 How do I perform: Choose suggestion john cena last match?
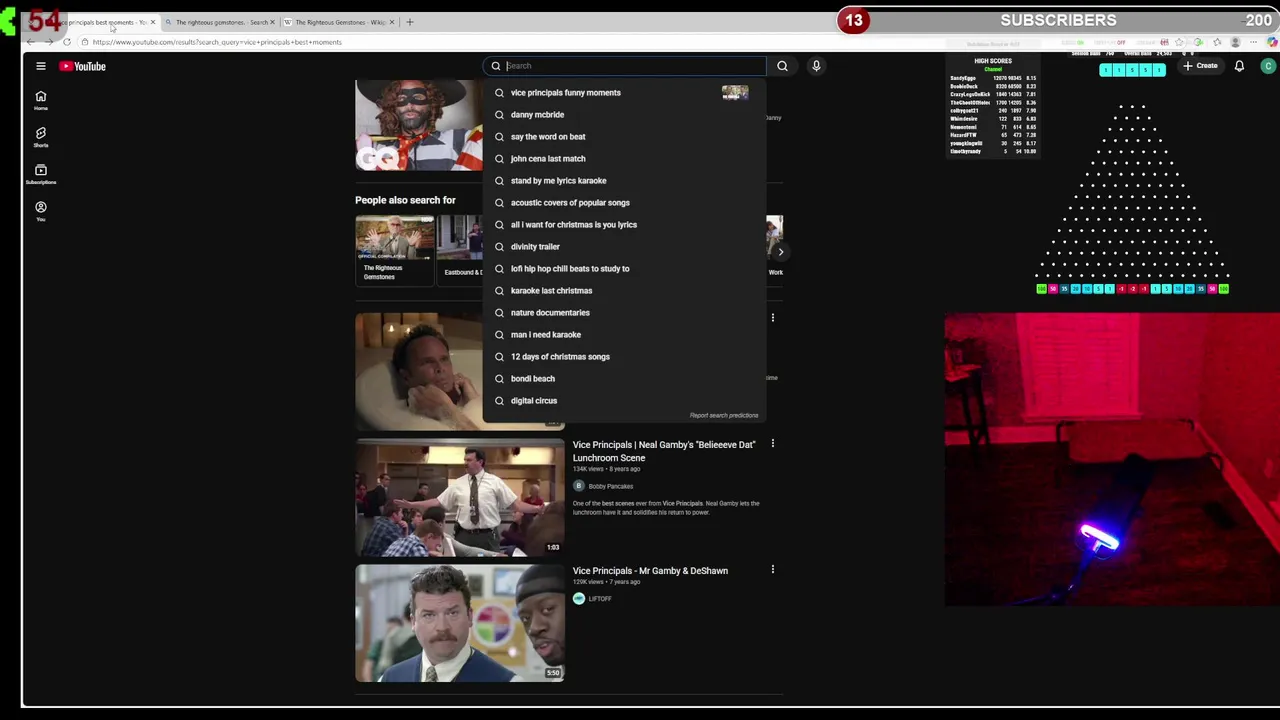pos(625,158)
